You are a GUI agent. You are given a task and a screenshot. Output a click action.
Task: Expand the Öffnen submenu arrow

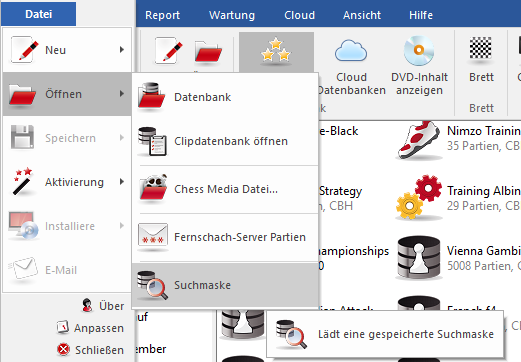pyautogui.click(x=122, y=94)
